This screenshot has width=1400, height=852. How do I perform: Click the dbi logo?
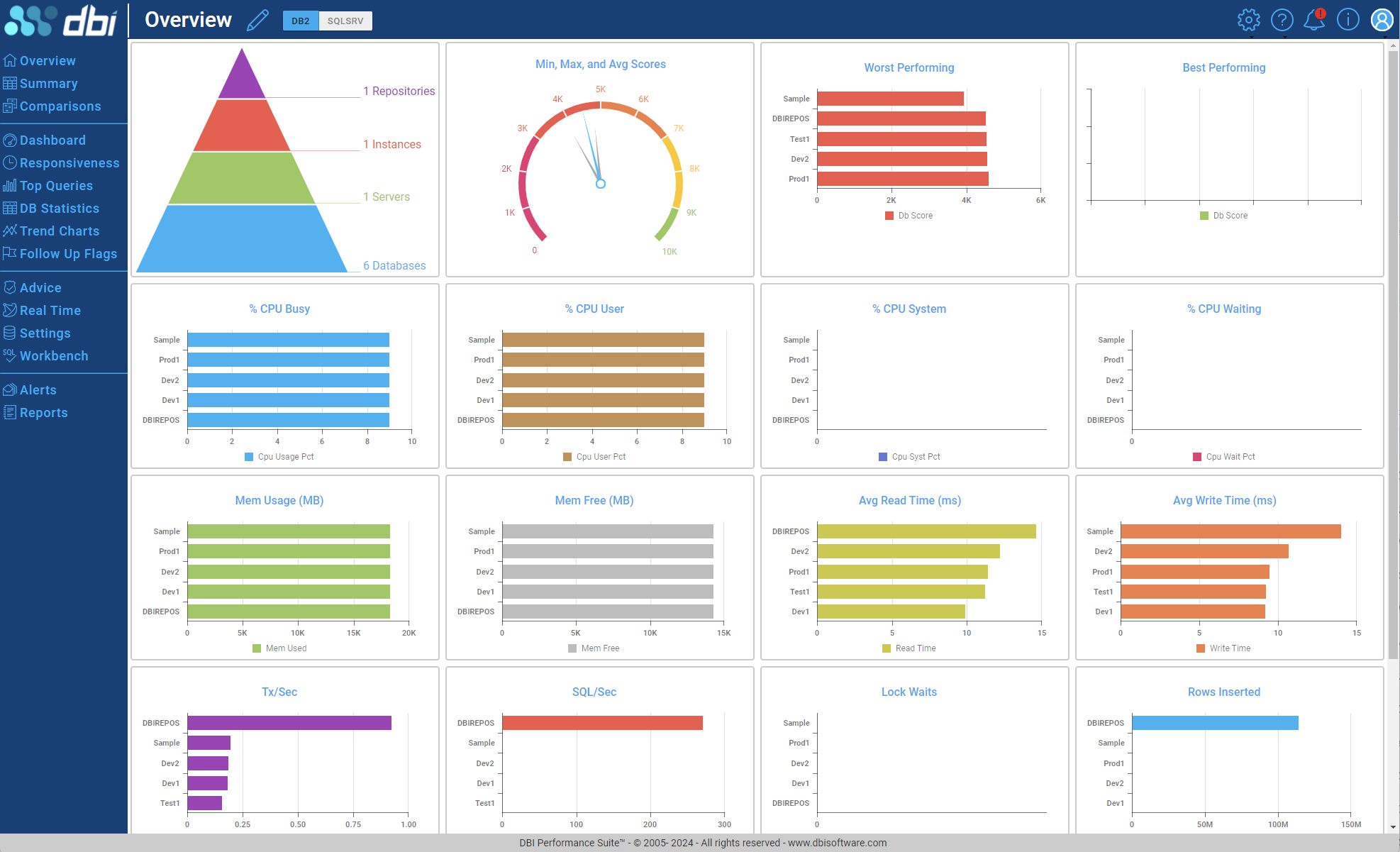click(x=61, y=20)
